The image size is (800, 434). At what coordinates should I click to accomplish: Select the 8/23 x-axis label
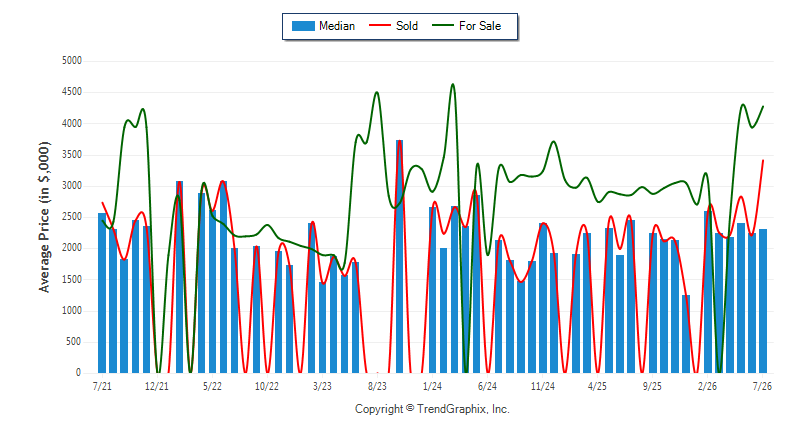pos(377,386)
